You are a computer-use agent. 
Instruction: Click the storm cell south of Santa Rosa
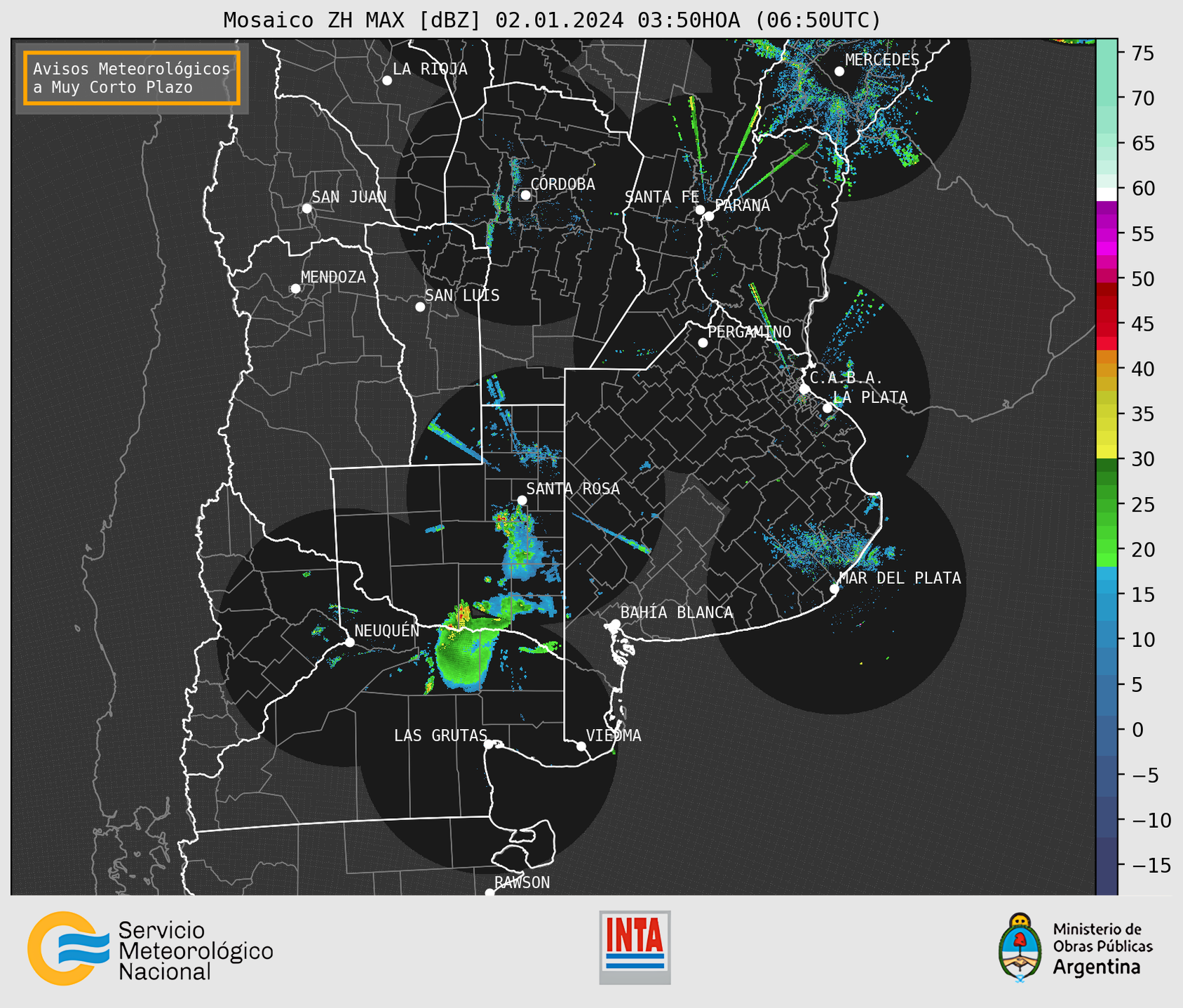[522, 543]
